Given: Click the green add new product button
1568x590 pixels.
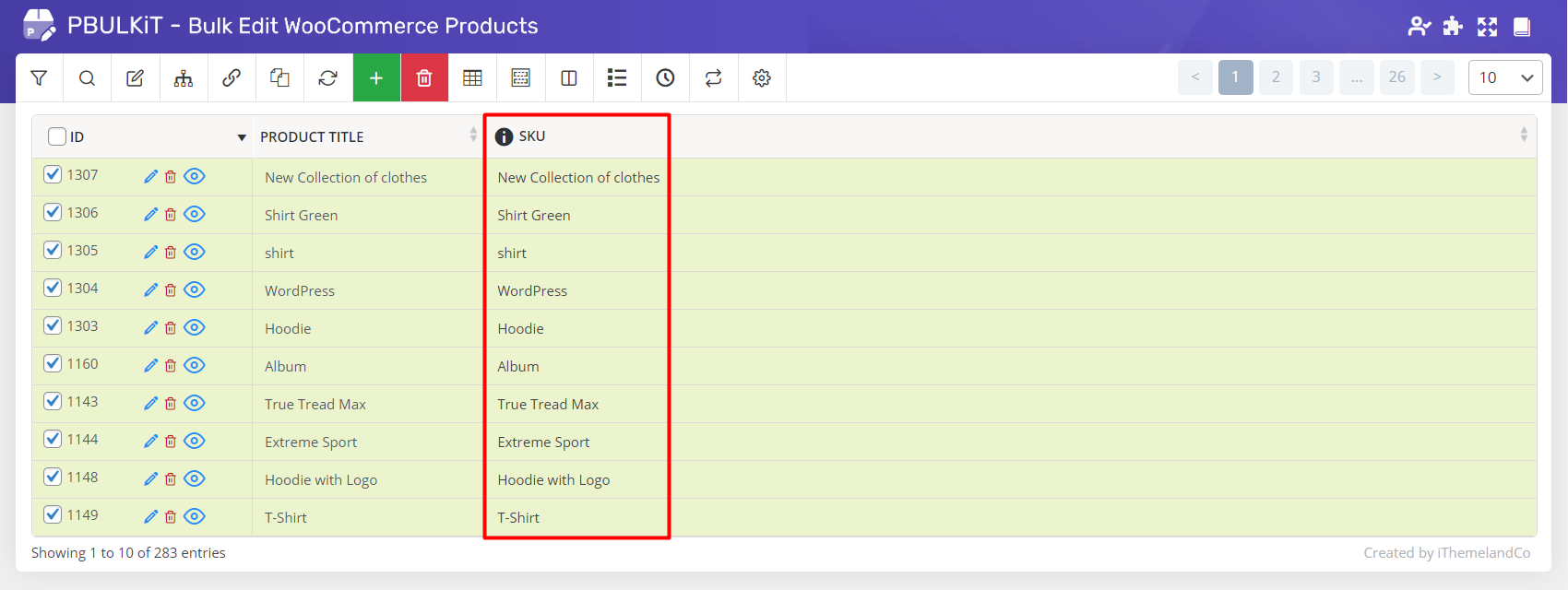Looking at the screenshot, I should [376, 78].
